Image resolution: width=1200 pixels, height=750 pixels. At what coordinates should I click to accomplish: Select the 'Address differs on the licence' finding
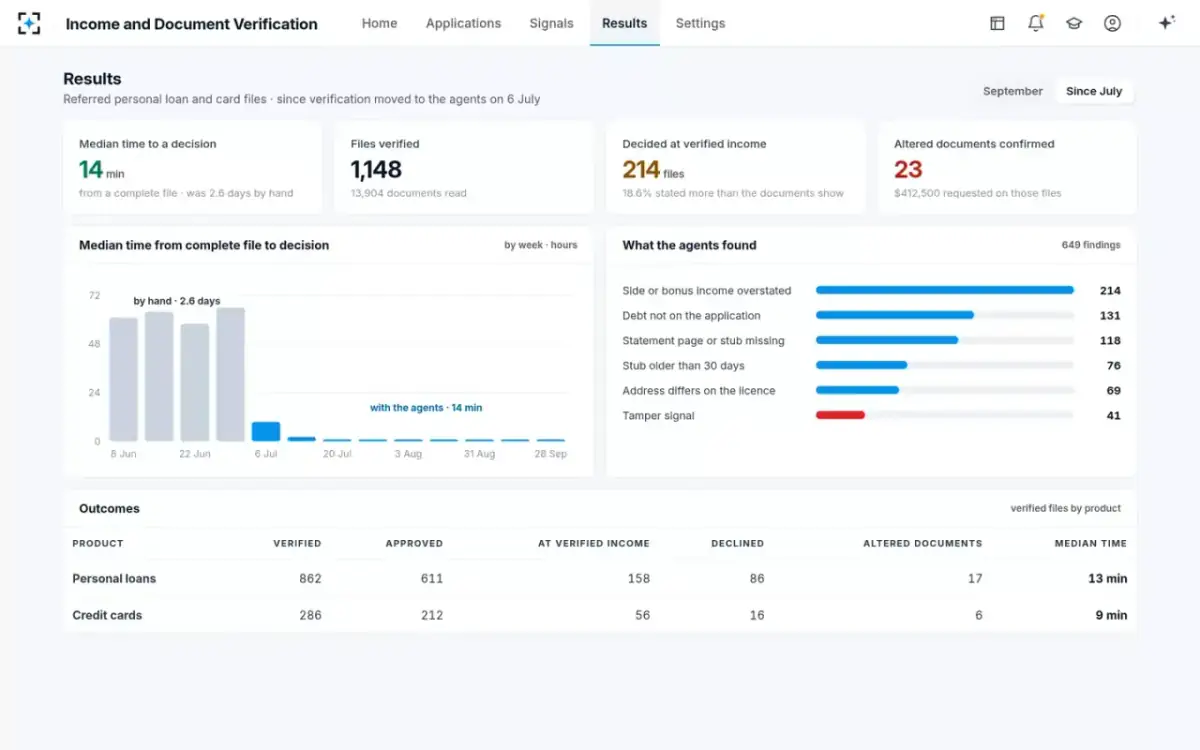pos(872,391)
